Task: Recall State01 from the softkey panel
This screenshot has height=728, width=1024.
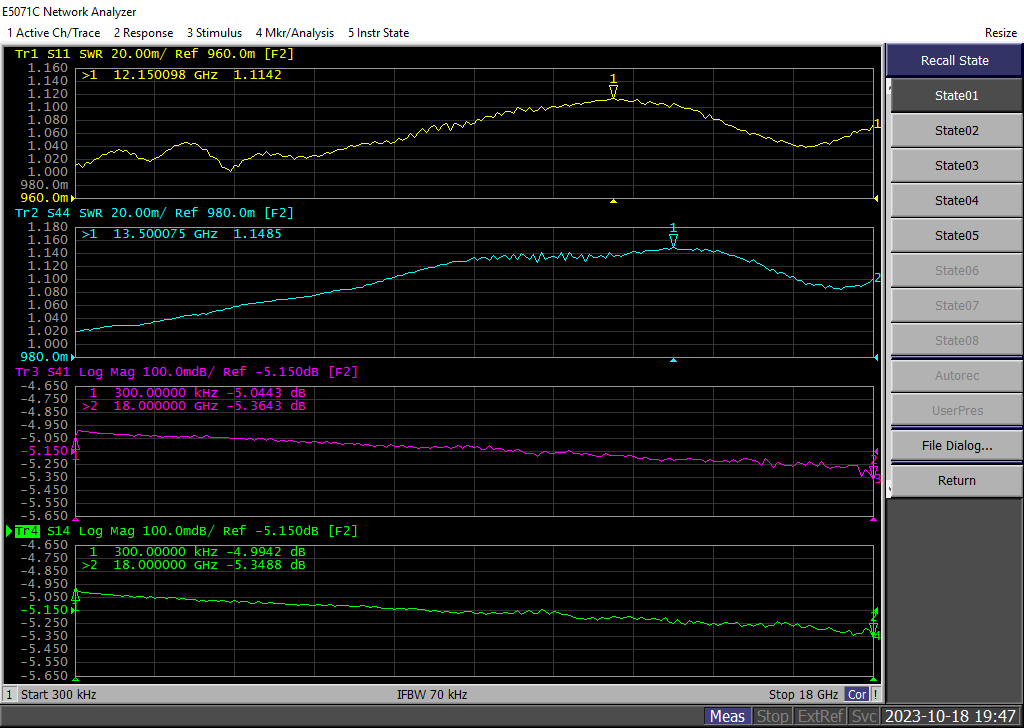Action: [x=956, y=96]
